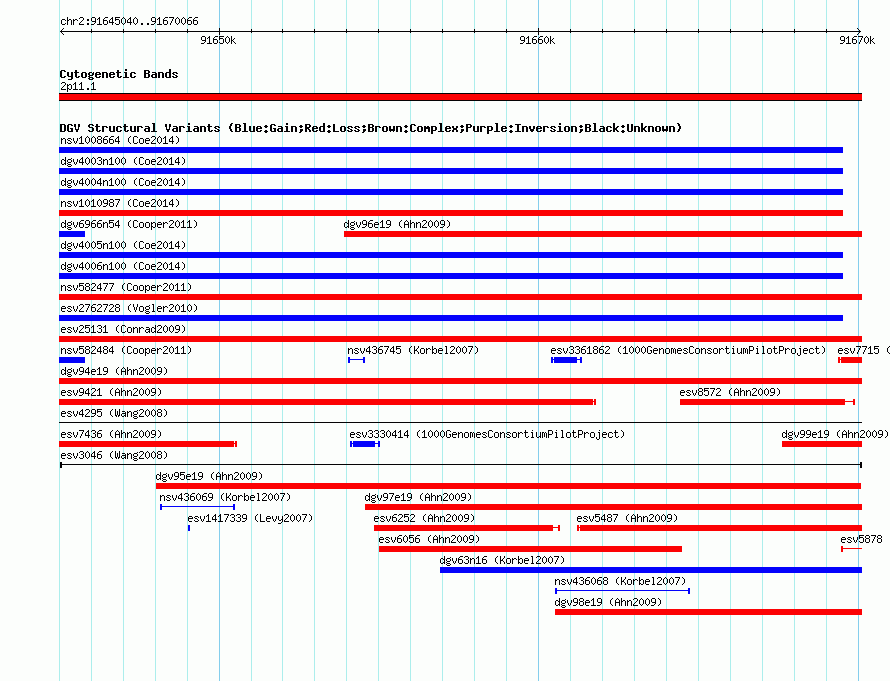Viewport: 890px width, 681px height.
Task: Select the esv2762728 (Vogler2010) label
Action: pyautogui.click(x=129, y=308)
